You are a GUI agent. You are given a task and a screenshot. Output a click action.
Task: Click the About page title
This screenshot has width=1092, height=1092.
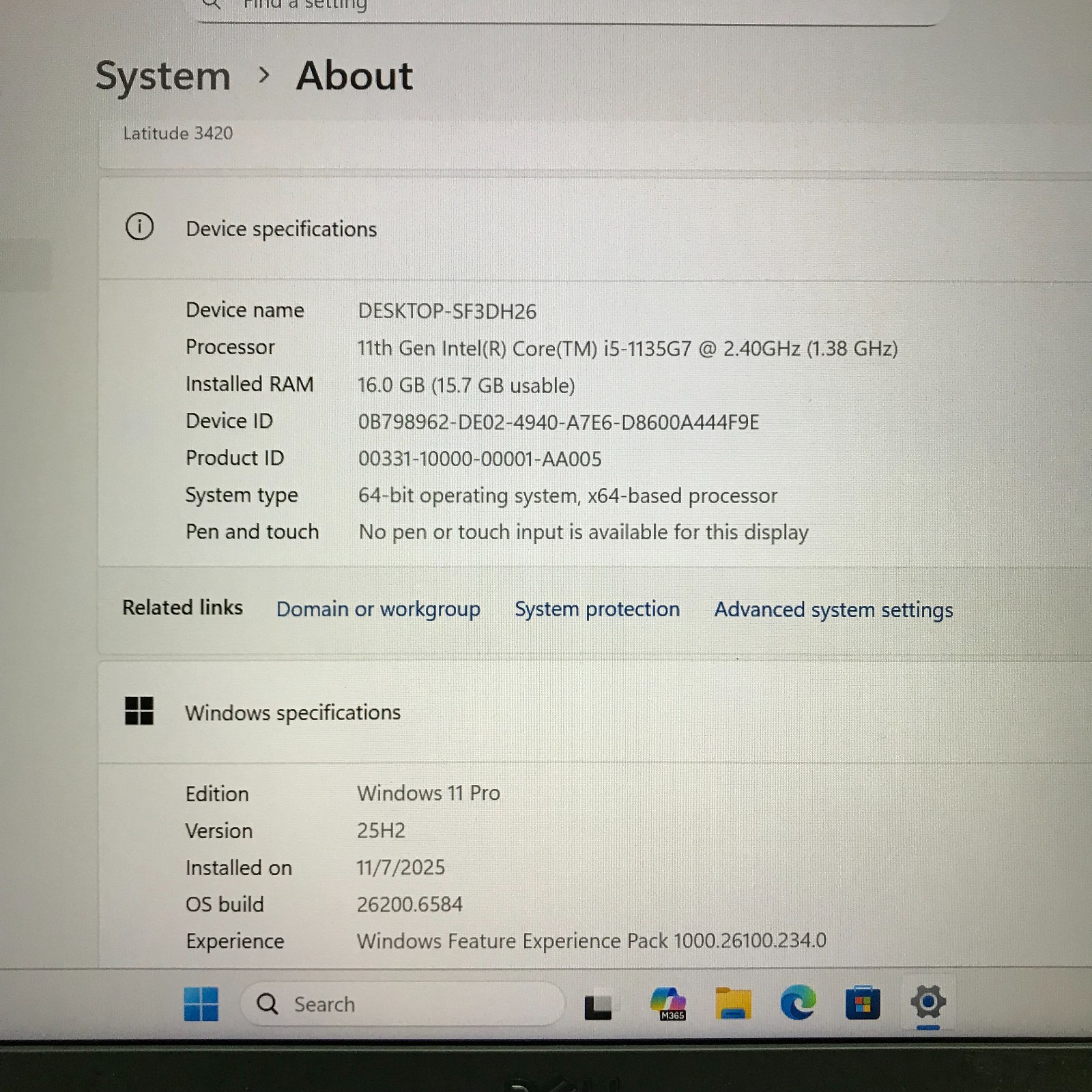point(354,76)
